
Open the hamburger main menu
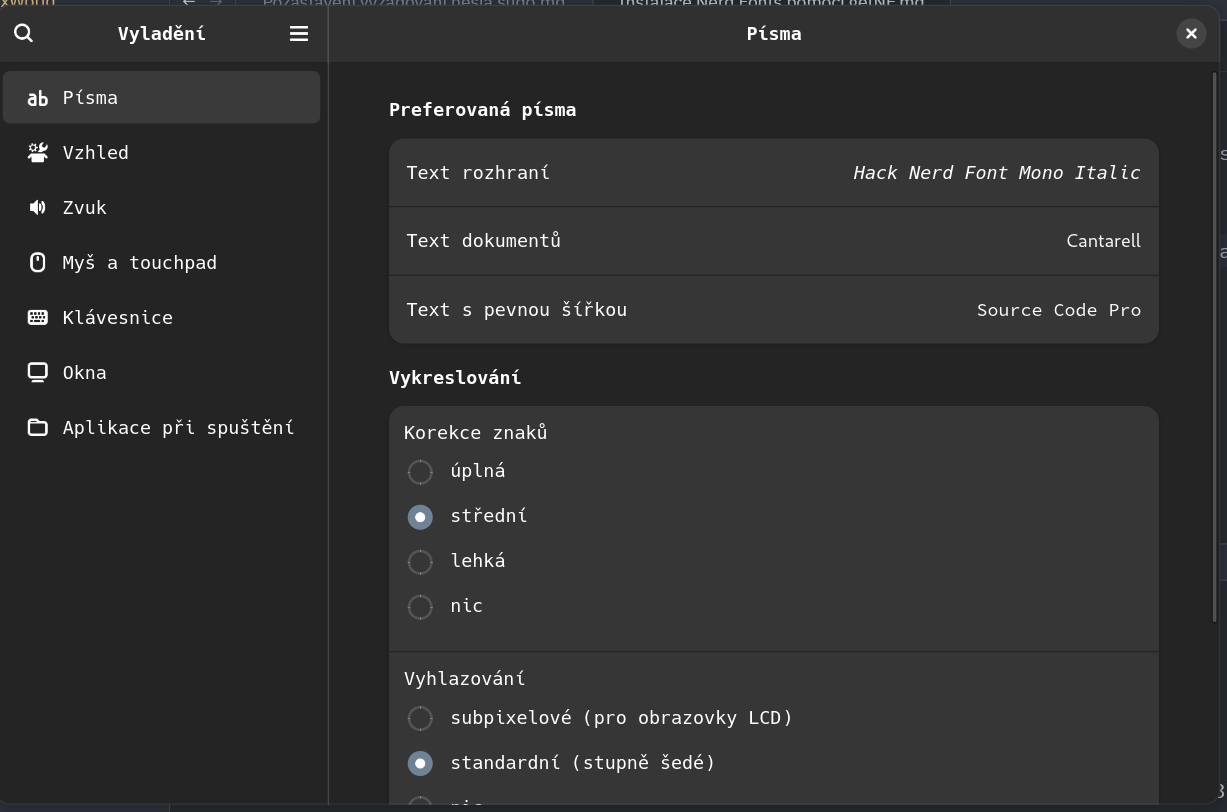(298, 33)
